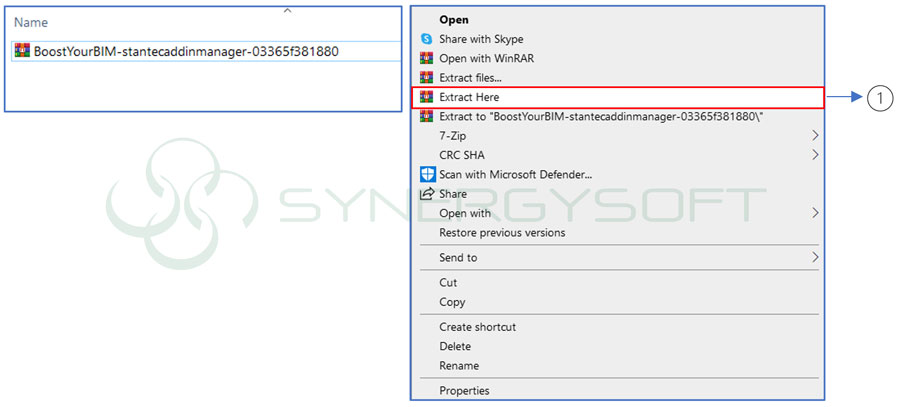
Task: Expand the Send to submenu arrow
Action: [x=814, y=257]
